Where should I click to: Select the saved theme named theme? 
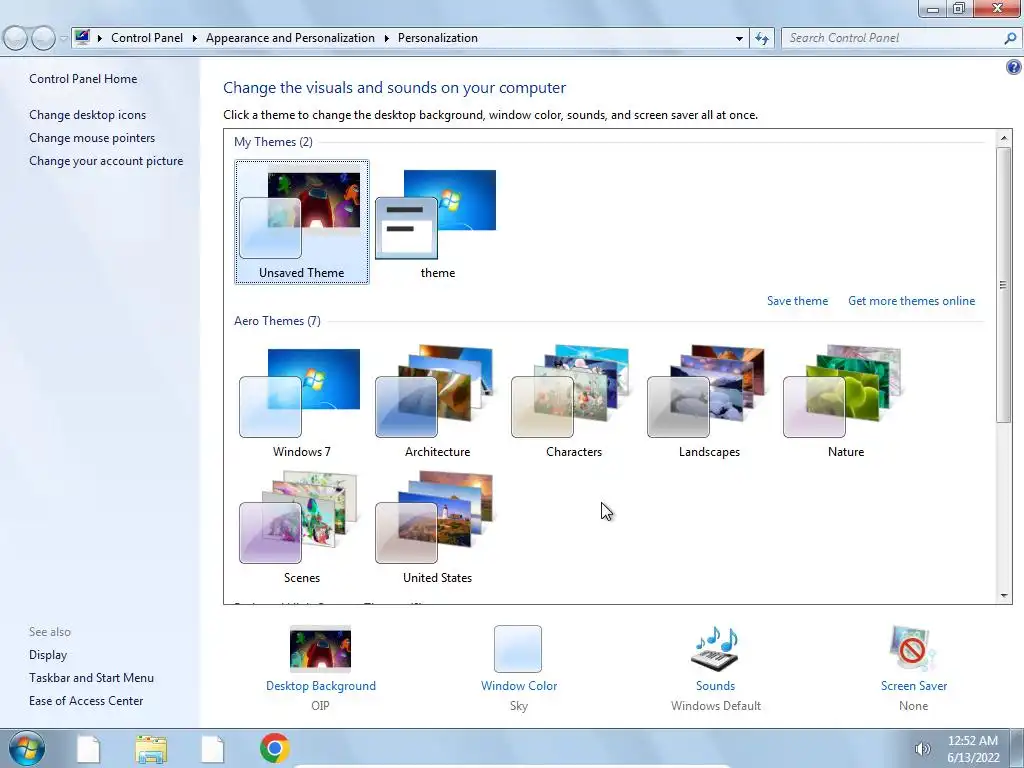(x=436, y=221)
